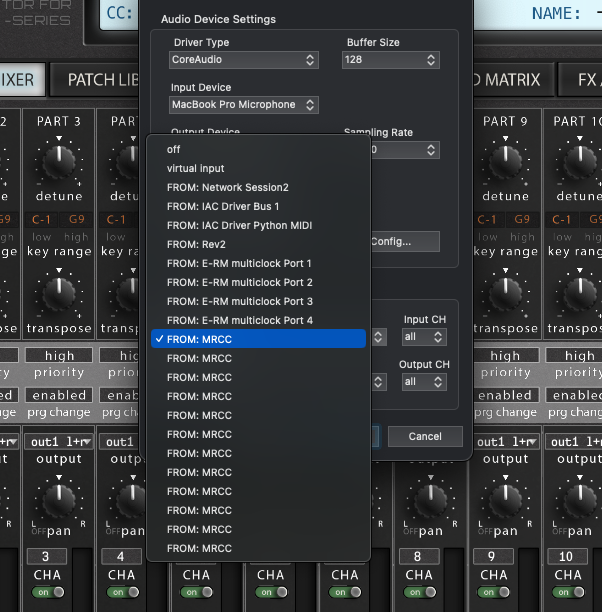Image resolution: width=602 pixels, height=612 pixels.
Task: Toggle the channel 3 on switch
Action: coord(47,593)
